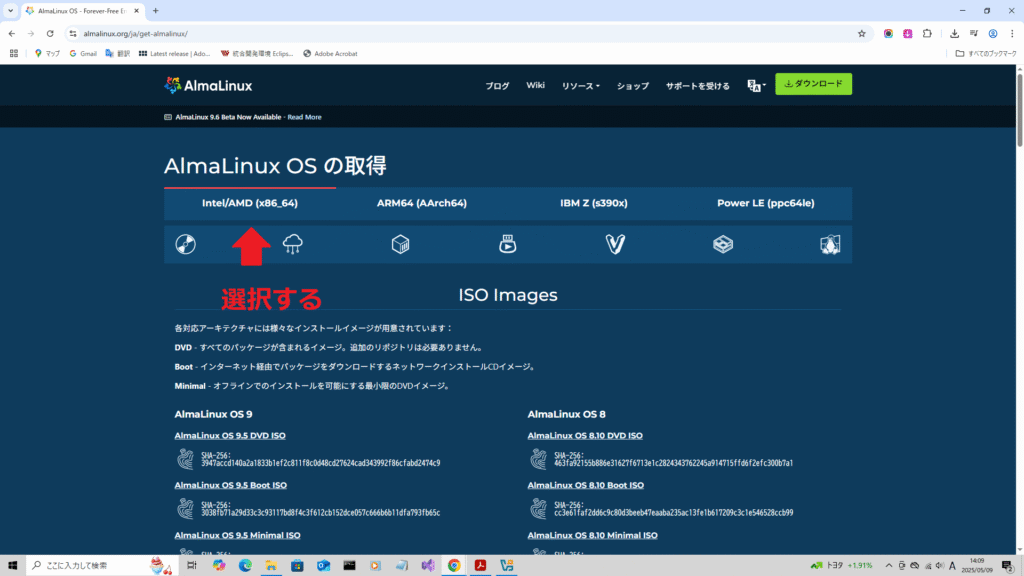Viewport: 1024px width, 576px height.
Task: Select the ISO disc image icon
Action: click(x=185, y=244)
